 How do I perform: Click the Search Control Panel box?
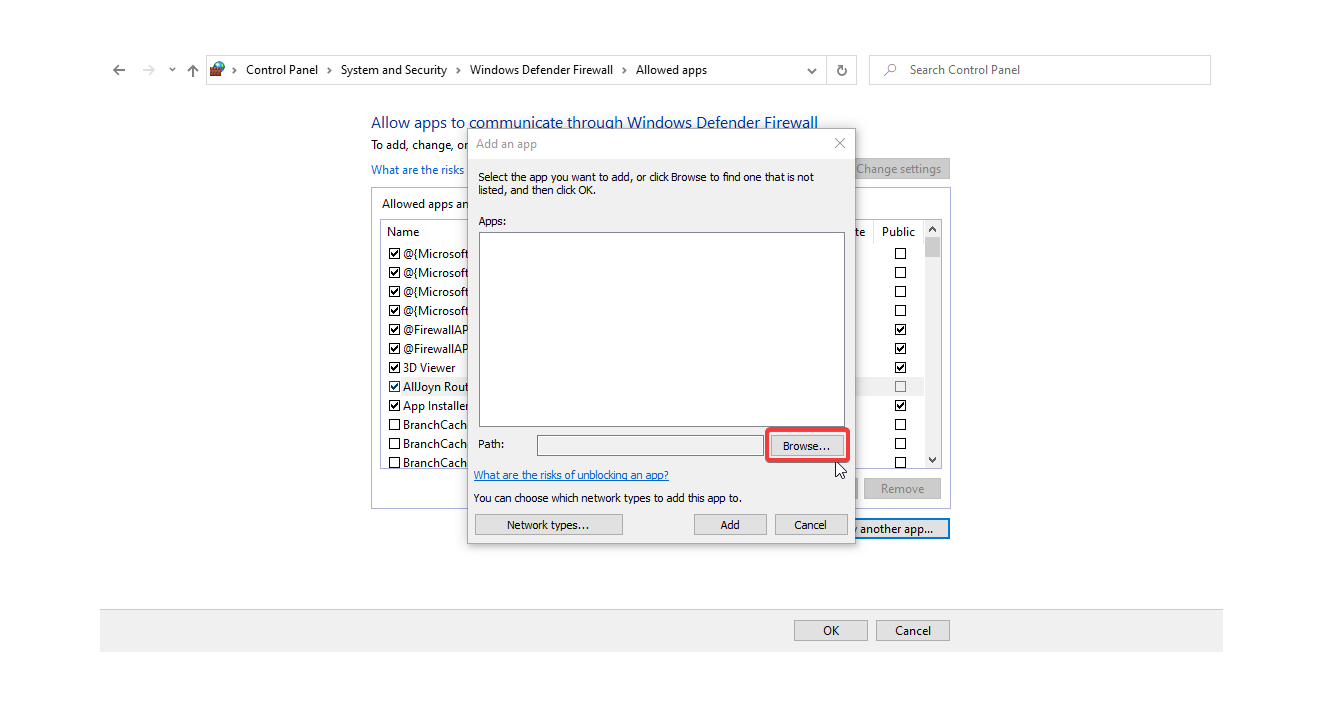pyautogui.click(x=1040, y=70)
